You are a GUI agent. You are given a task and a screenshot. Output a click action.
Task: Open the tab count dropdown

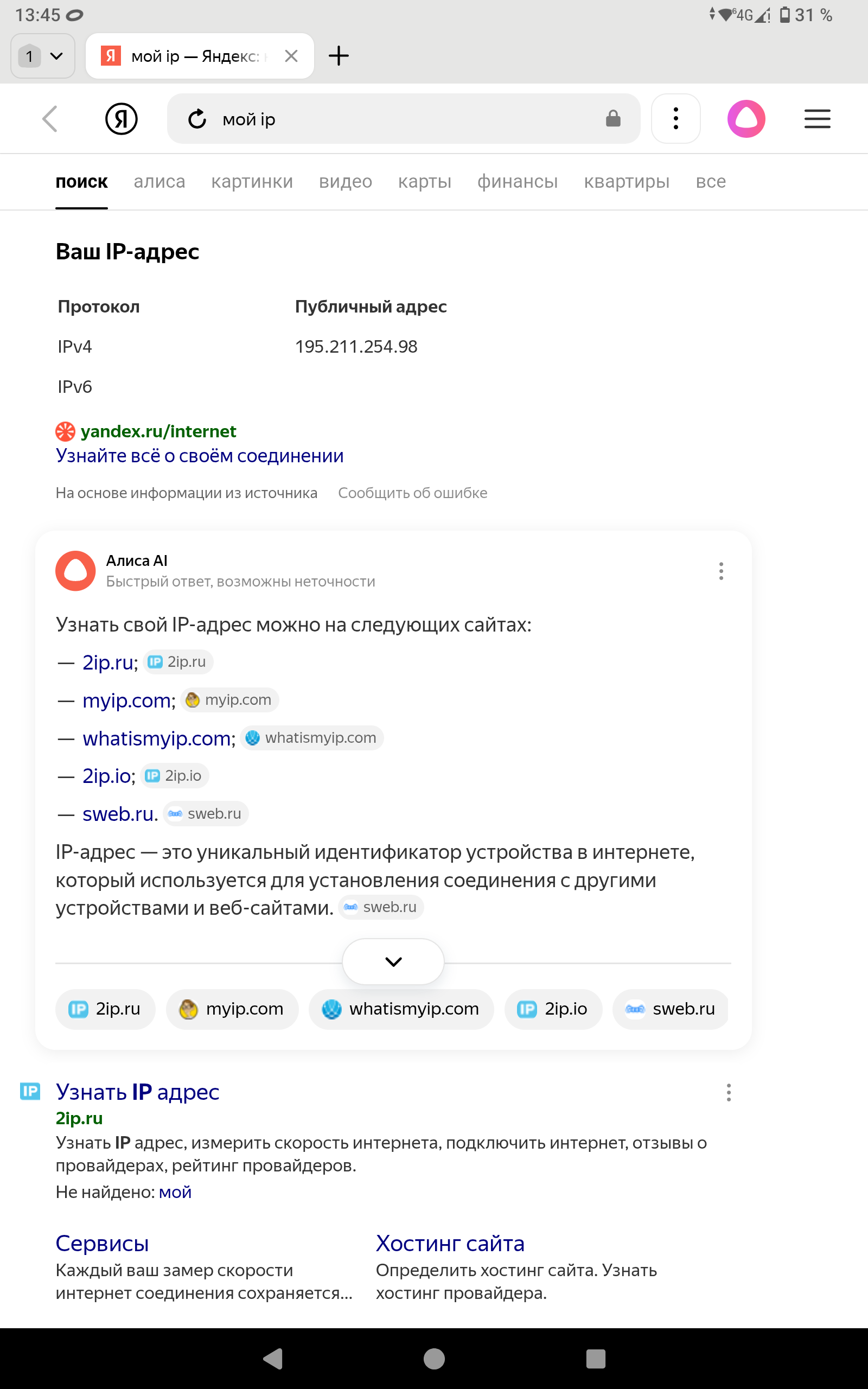pyautogui.click(x=43, y=56)
